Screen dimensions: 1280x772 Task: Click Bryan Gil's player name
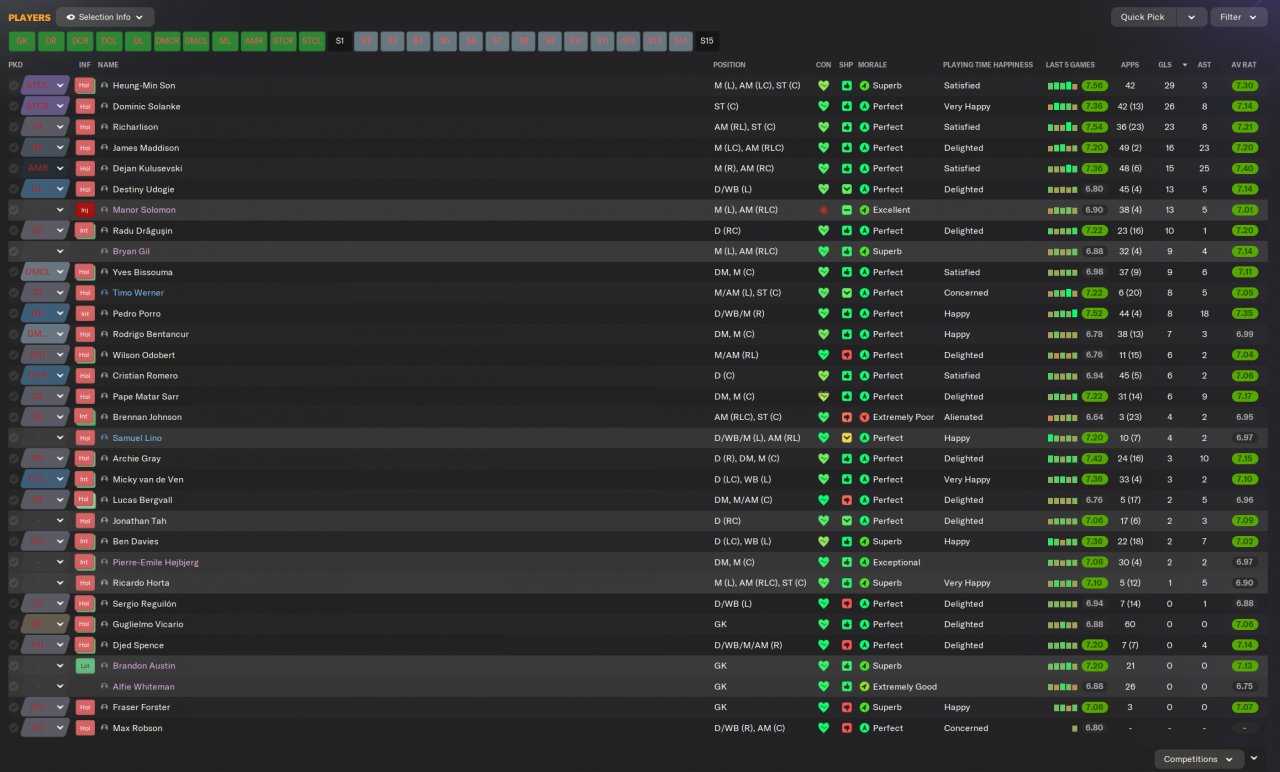tap(131, 252)
